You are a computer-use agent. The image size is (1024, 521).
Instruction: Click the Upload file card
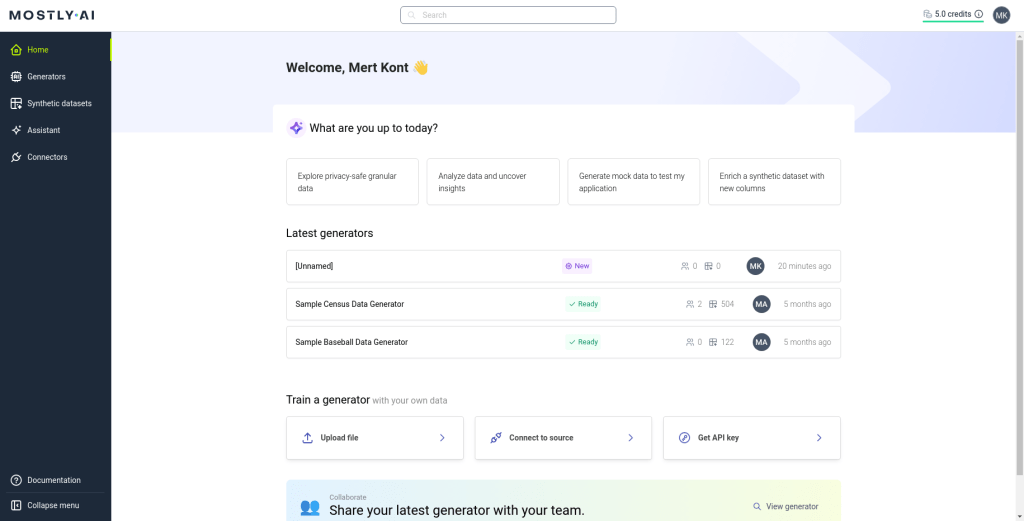click(375, 437)
